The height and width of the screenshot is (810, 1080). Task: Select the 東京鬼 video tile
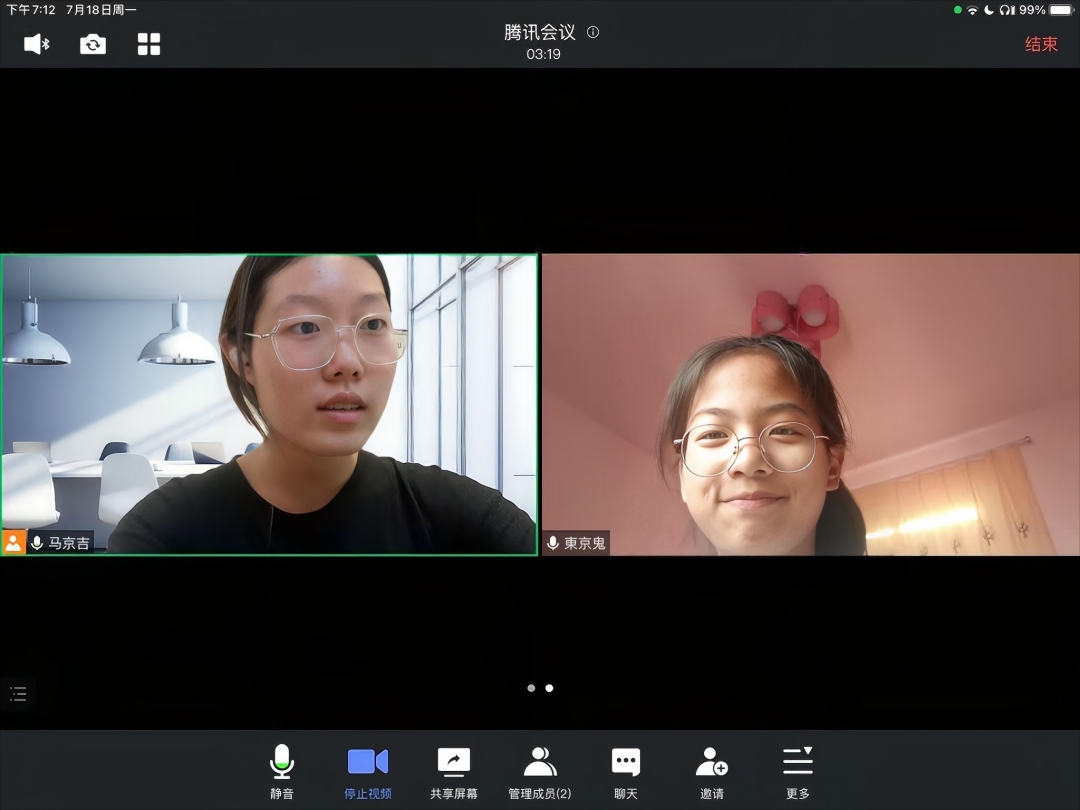coord(810,404)
